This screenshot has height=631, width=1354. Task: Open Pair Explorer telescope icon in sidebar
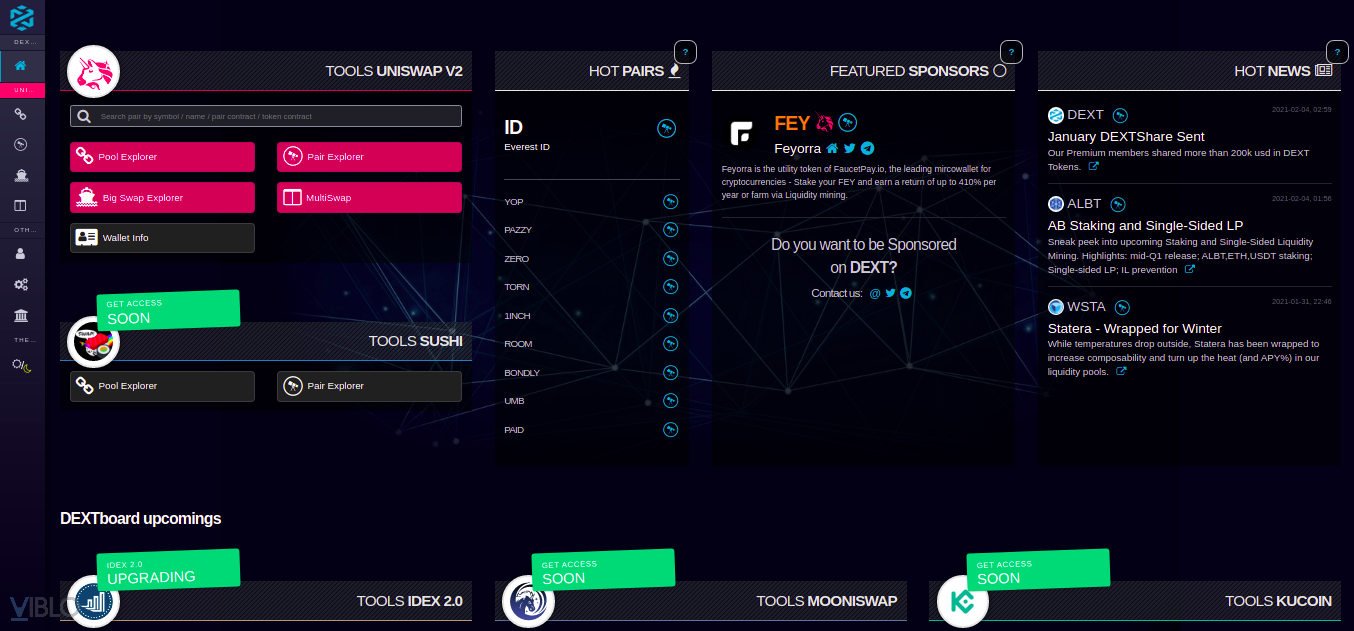pyautogui.click(x=21, y=144)
